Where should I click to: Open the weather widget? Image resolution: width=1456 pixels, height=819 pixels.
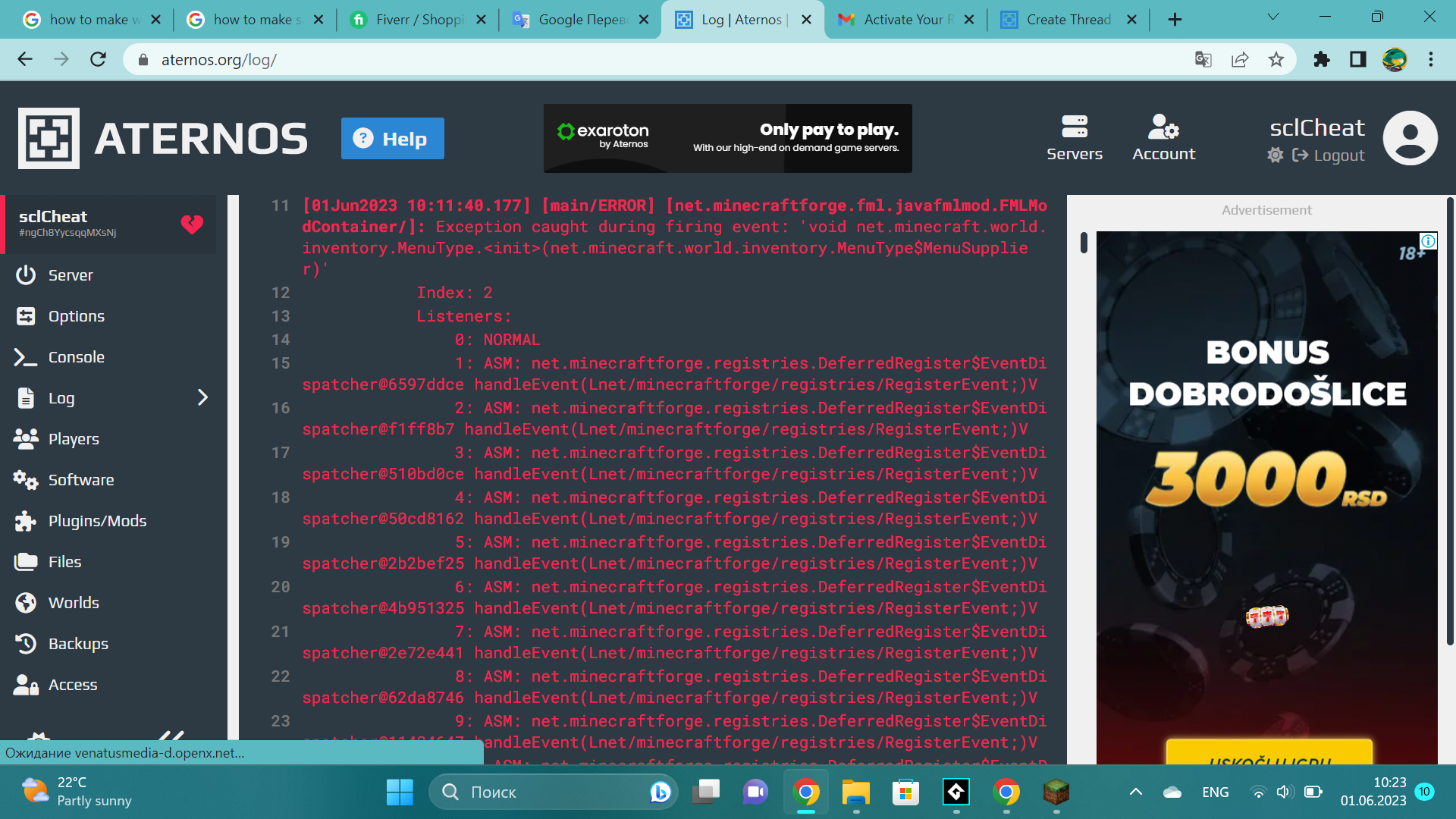coord(77,792)
